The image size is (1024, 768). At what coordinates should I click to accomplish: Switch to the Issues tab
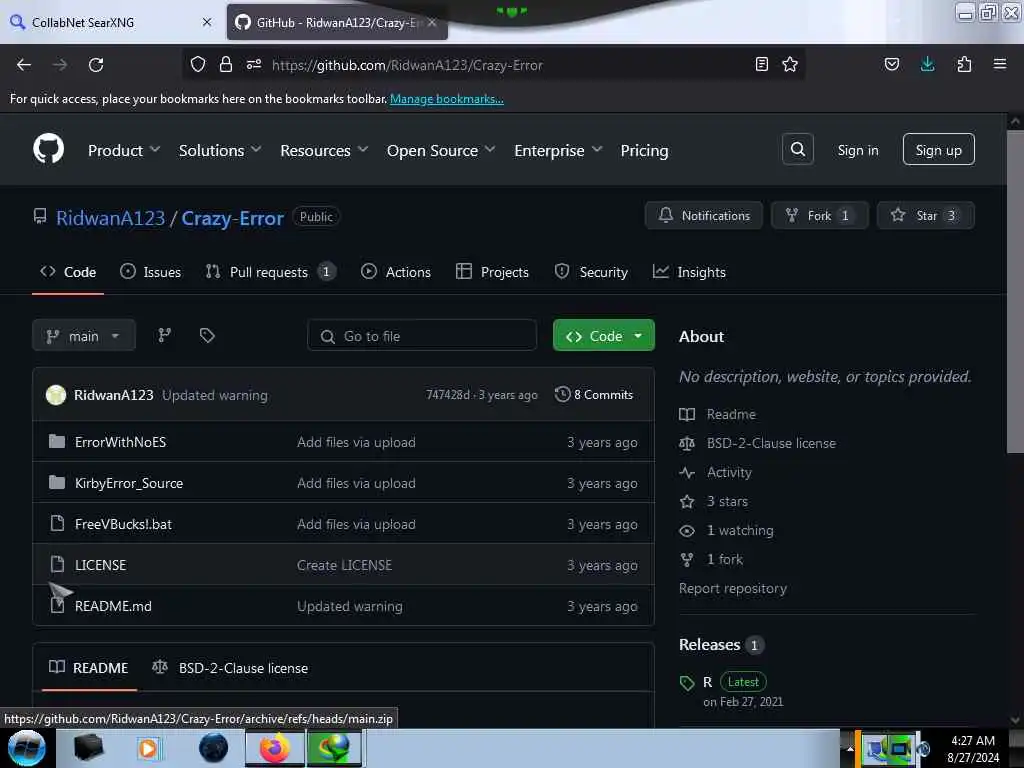tap(151, 272)
